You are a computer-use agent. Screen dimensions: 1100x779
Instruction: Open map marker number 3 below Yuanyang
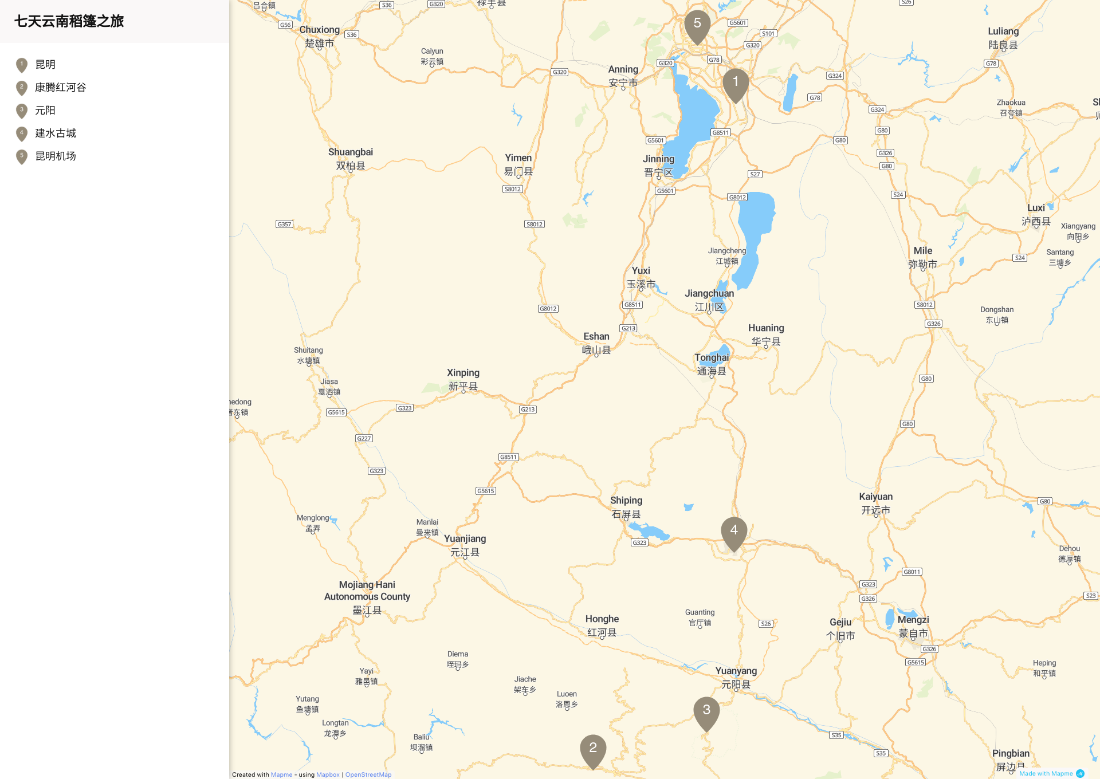pyautogui.click(x=706, y=713)
